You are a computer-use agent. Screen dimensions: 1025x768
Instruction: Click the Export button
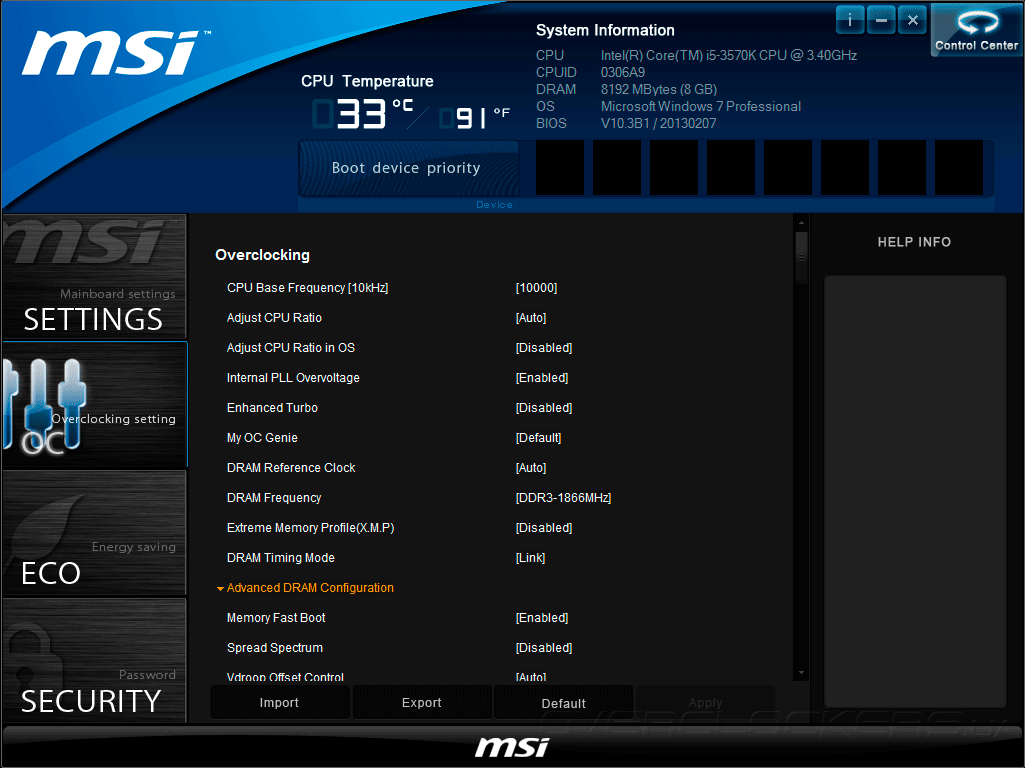422,703
